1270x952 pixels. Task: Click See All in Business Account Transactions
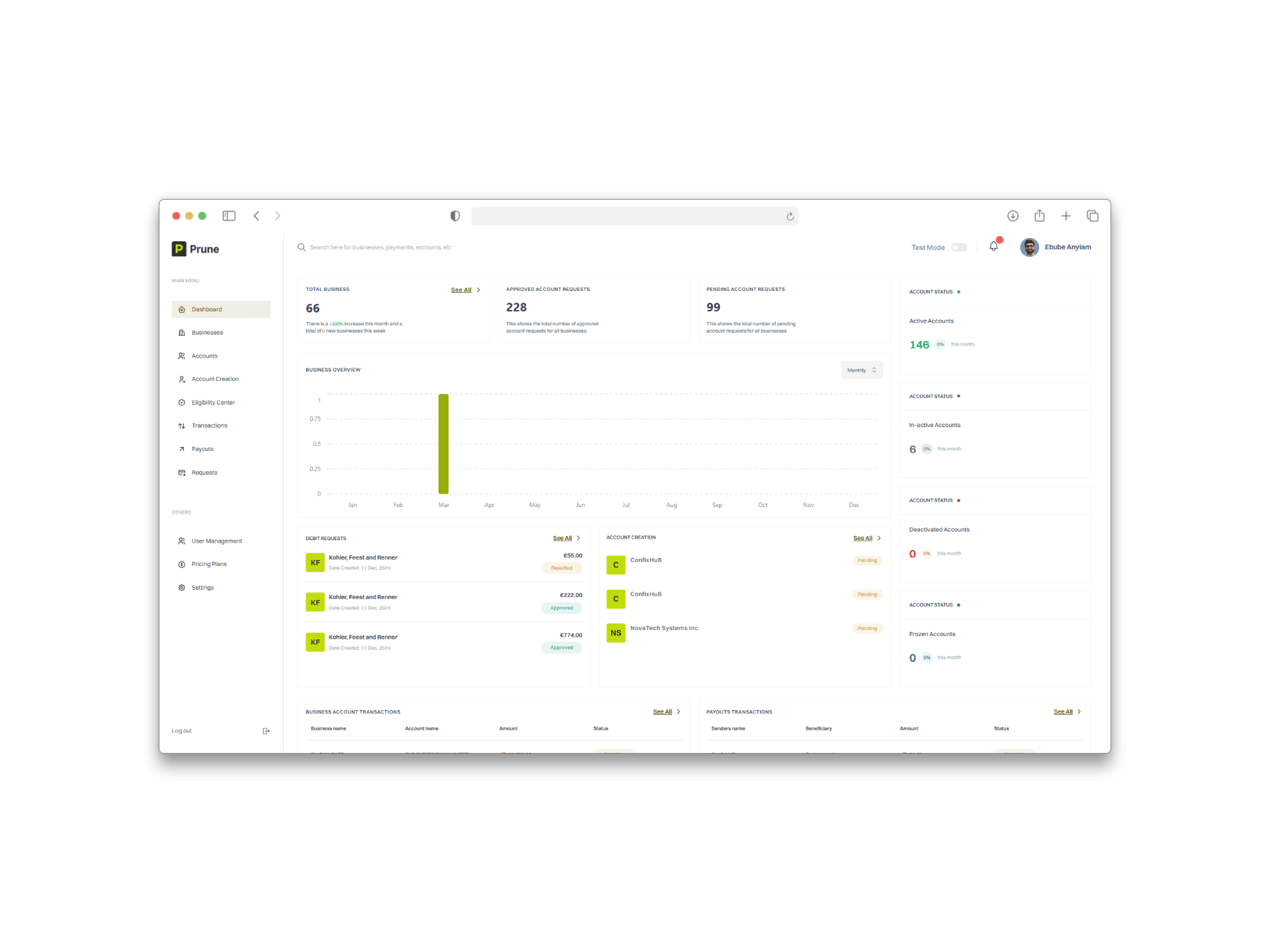662,712
